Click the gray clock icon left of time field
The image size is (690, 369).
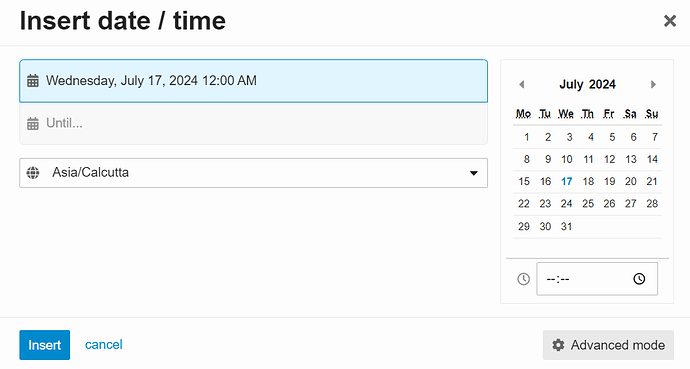(524, 279)
